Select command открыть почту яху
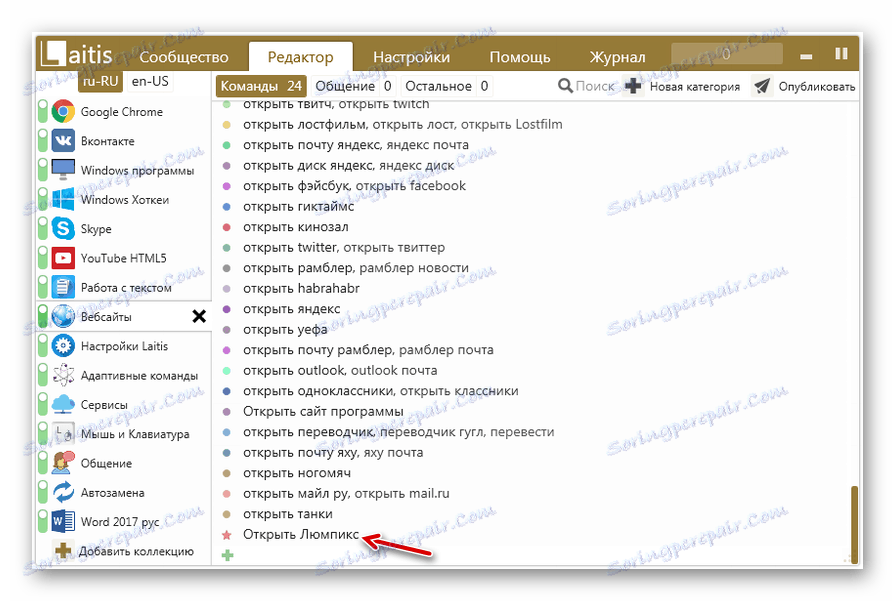This screenshot has height=601, width=895. click(333, 453)
